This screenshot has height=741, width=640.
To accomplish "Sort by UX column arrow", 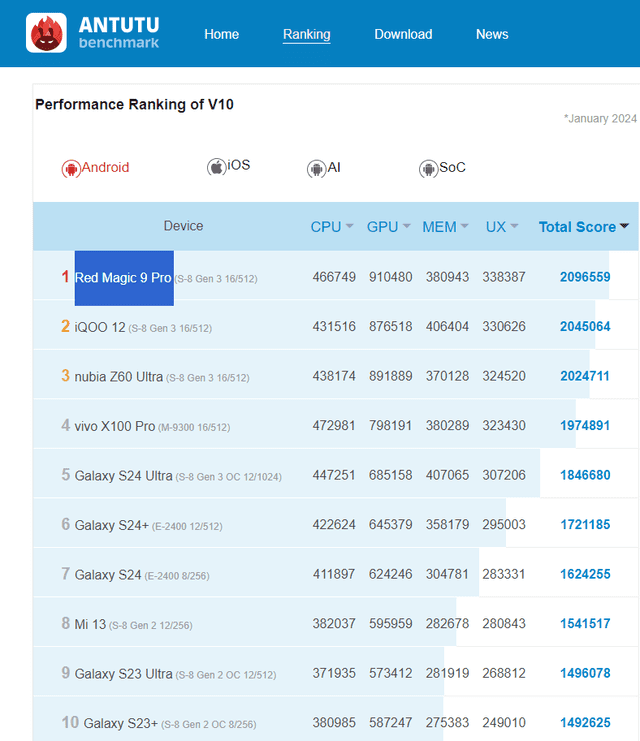I will point(514,226).
